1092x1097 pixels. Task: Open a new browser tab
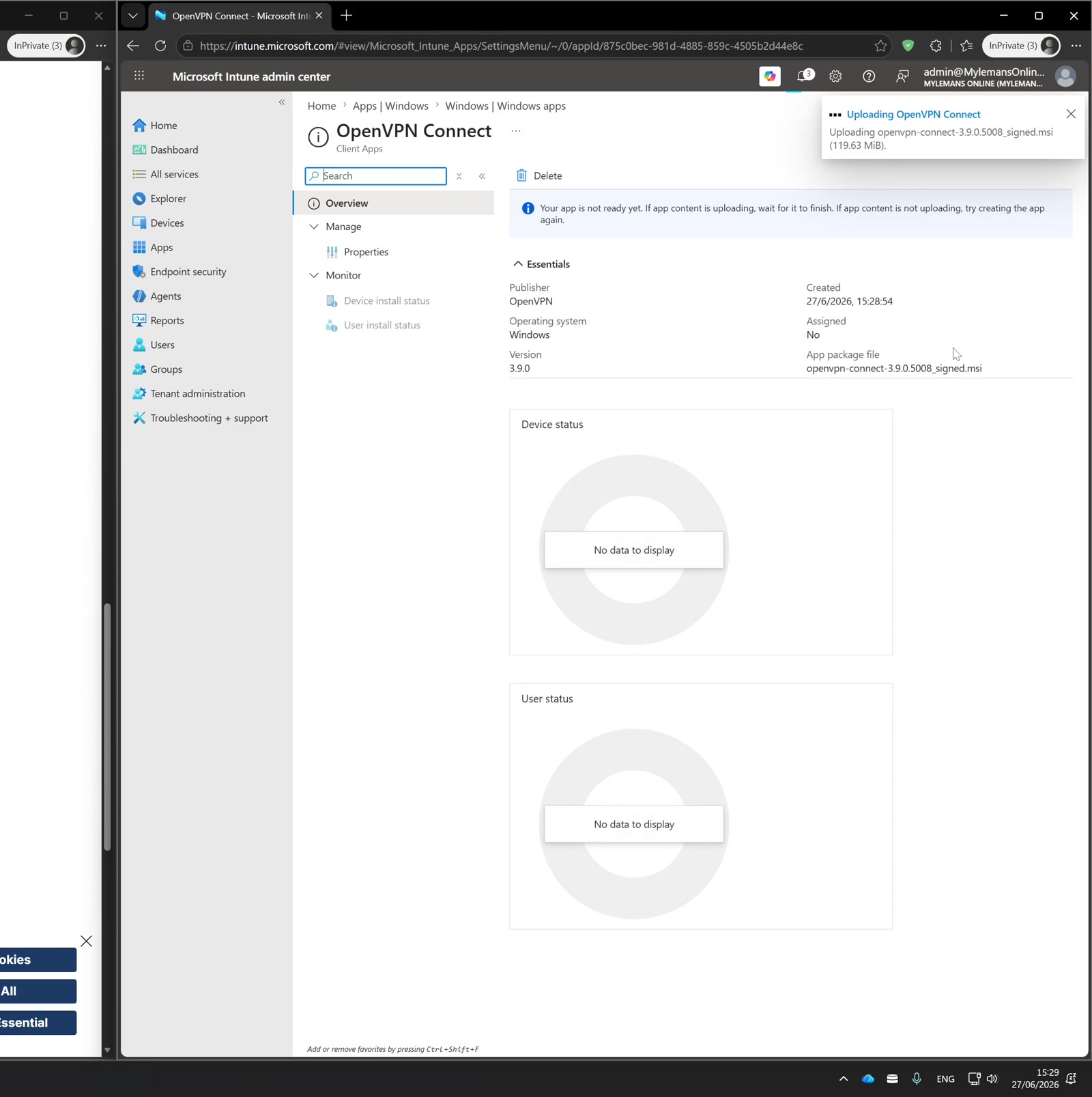[347, 16]
